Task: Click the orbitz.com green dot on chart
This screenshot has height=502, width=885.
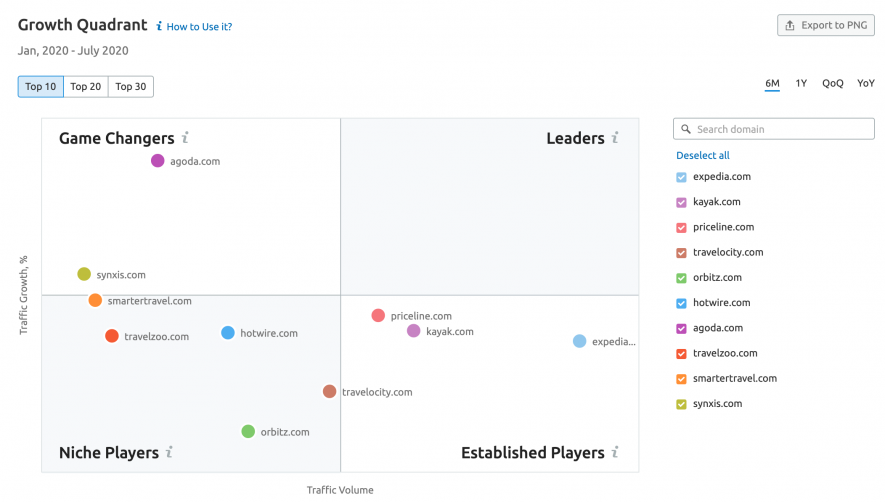Action: [x=248, y=431]
